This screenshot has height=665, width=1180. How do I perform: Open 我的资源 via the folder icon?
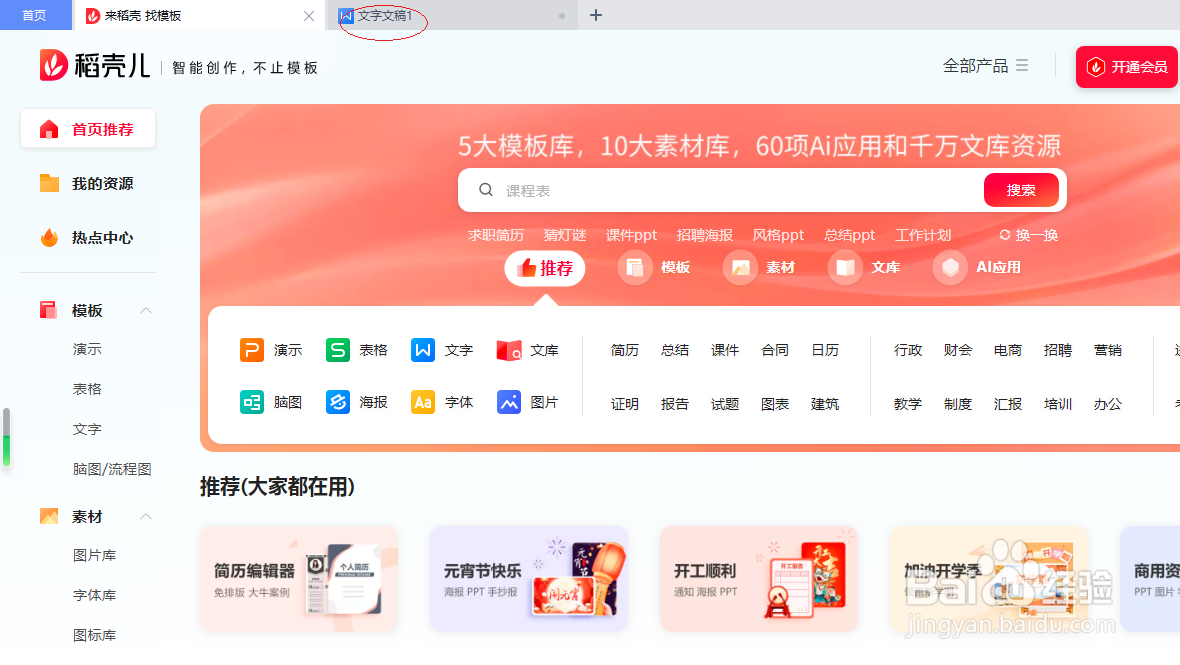(49, 183)
